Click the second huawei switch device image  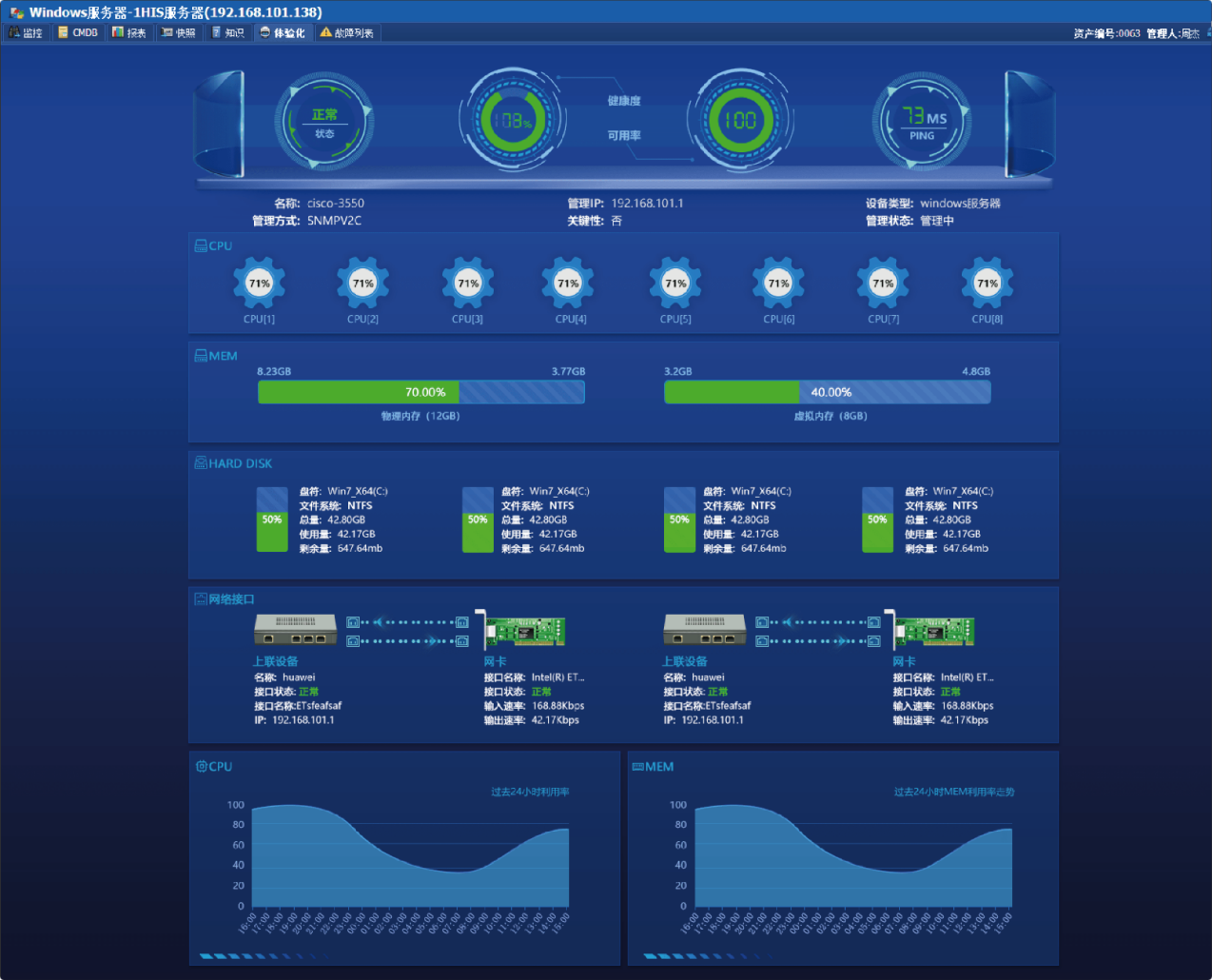click(x=705, y=629)
